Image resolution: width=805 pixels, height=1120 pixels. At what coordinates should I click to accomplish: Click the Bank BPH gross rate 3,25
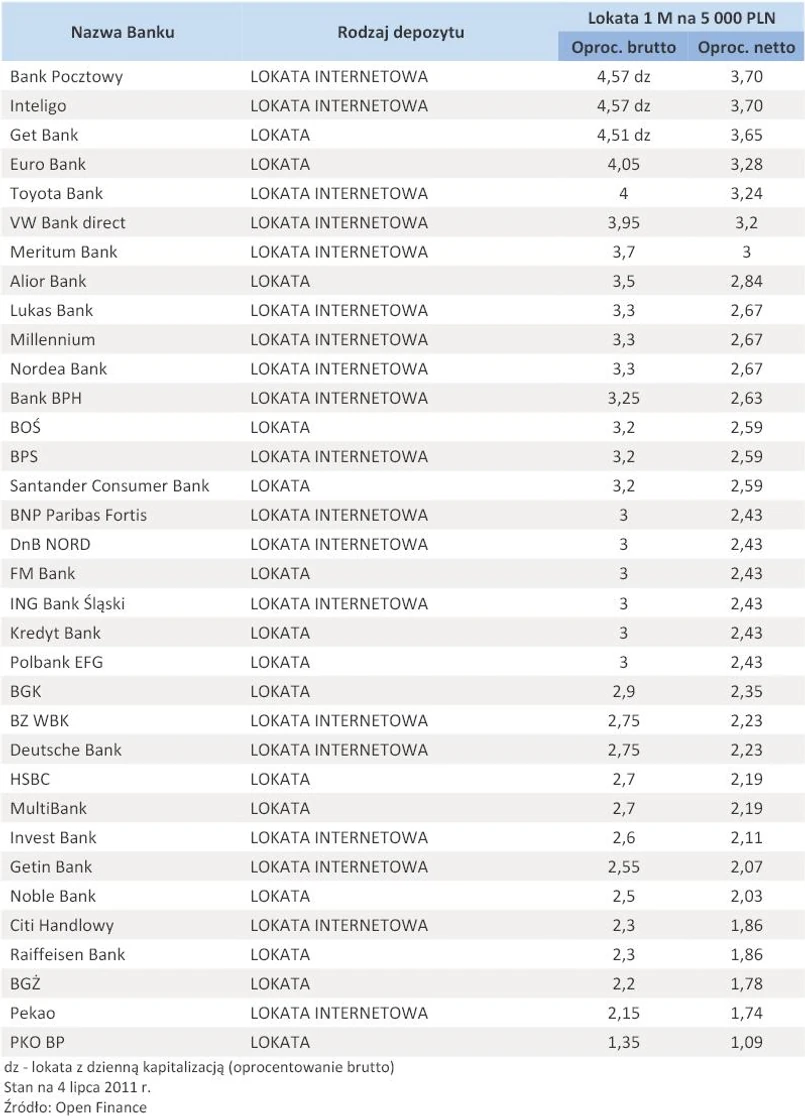pos(623,398)
